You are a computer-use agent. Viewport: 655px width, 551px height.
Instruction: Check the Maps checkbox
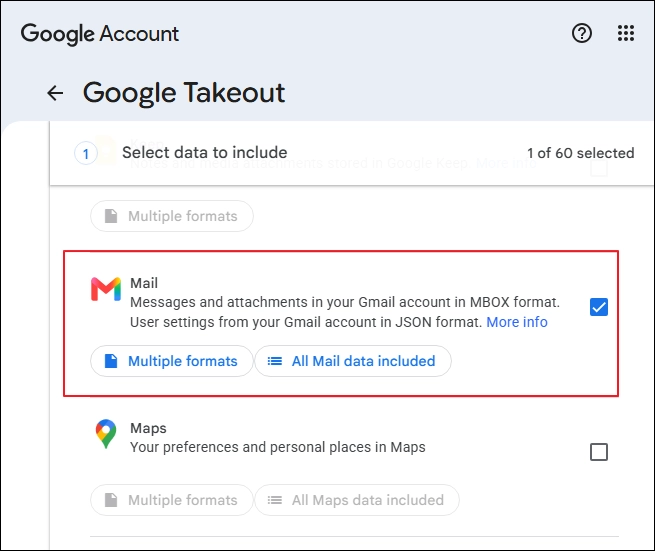point(599,452)
